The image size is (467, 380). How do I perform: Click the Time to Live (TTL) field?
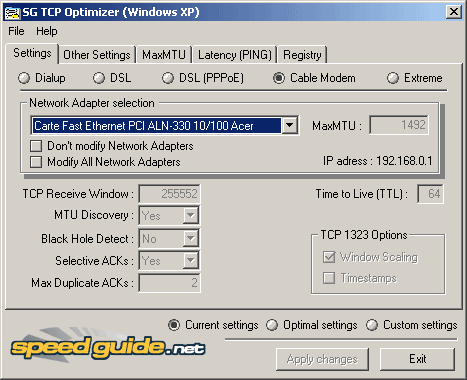click(x=430, y=194)
